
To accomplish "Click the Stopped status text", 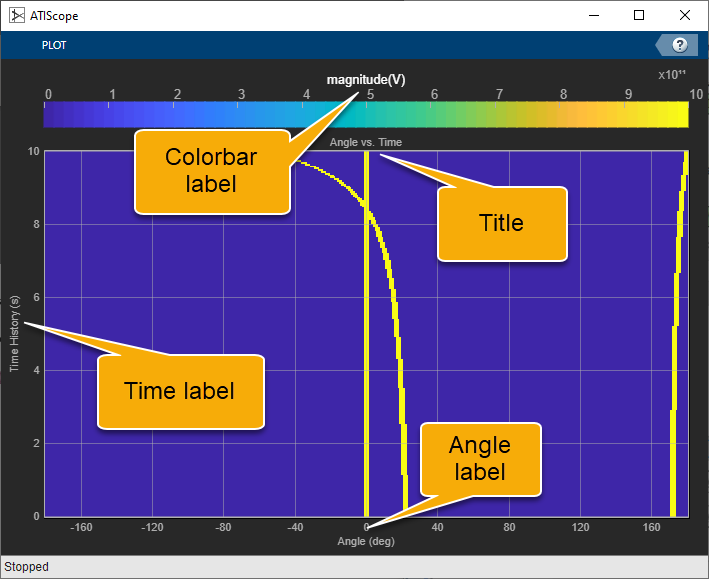I will [26, 567].
